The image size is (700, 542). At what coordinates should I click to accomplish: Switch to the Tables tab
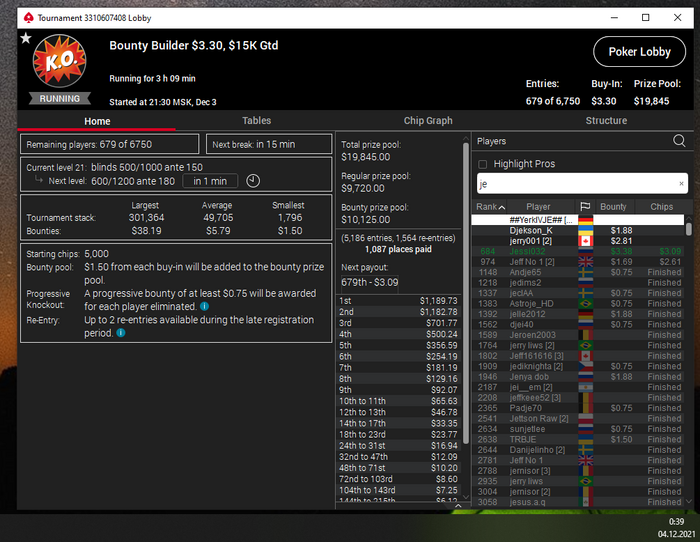257,121
